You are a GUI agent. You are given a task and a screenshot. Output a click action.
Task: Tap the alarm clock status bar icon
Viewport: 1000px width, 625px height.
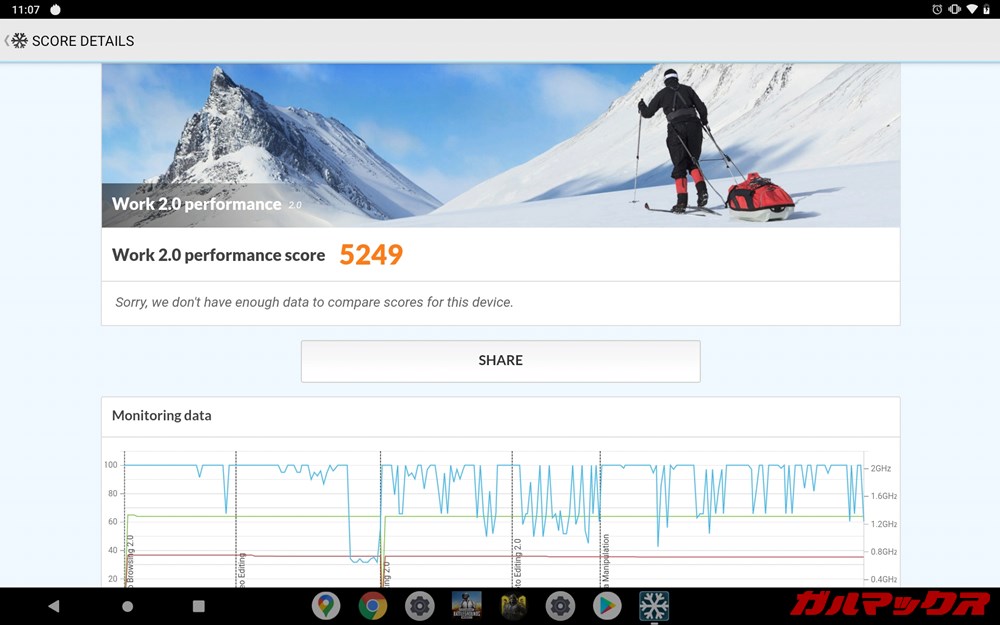tap(937, 9)
